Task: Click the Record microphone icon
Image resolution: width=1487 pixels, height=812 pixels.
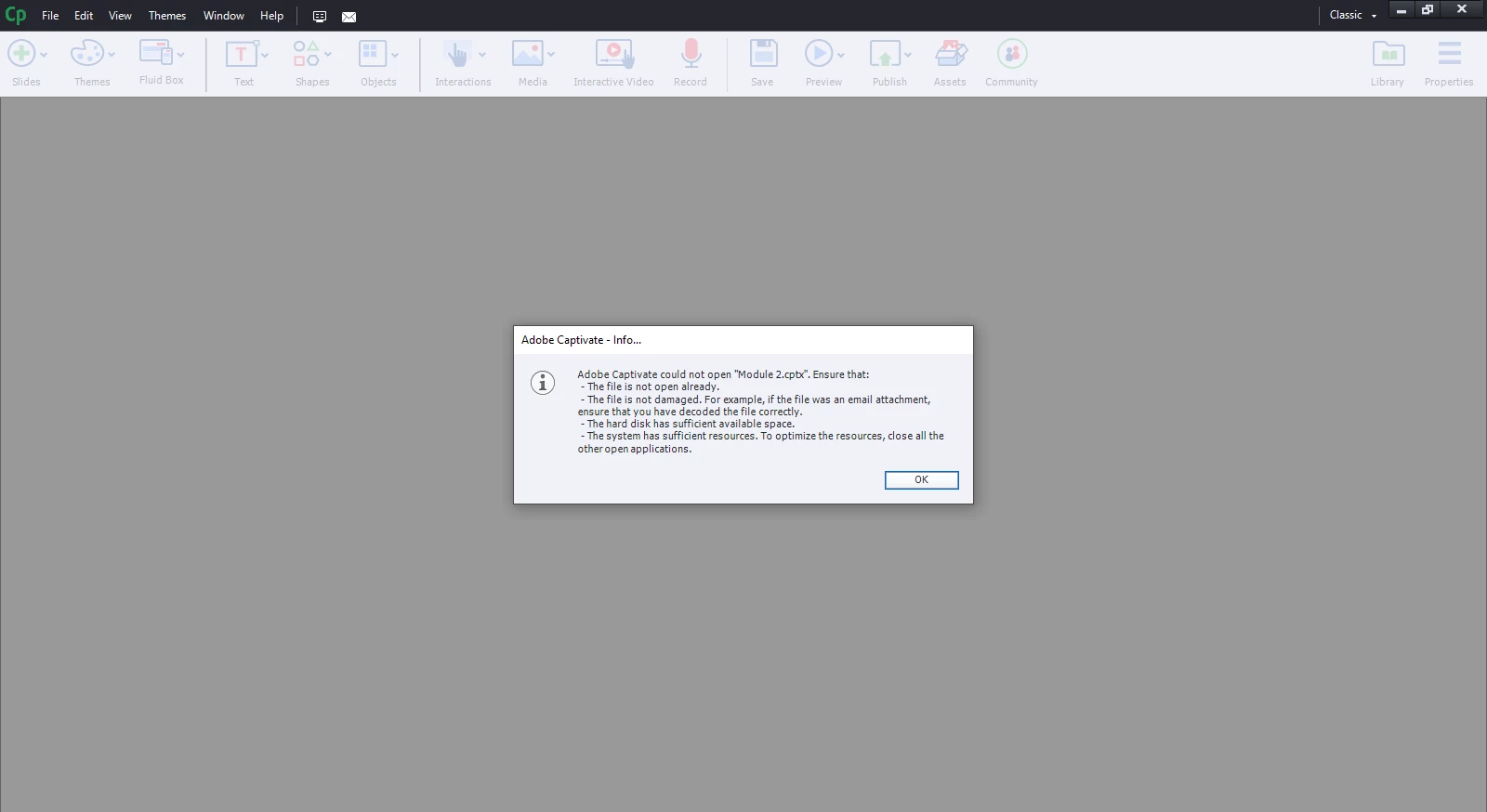Action: [x=691, y=53]
